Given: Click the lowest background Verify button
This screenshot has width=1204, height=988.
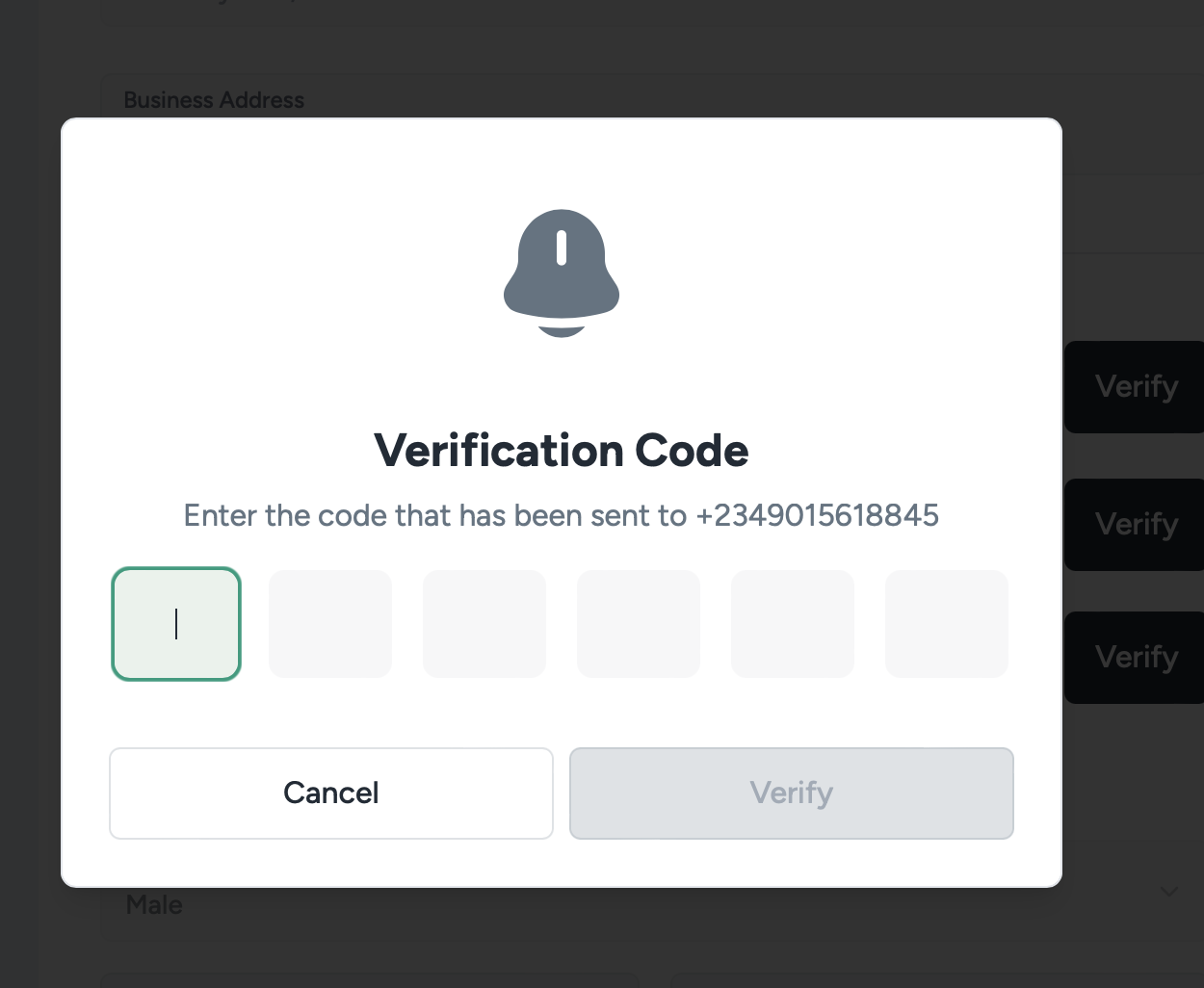Looking at the screenshot, I should [x=1136, y=658].
